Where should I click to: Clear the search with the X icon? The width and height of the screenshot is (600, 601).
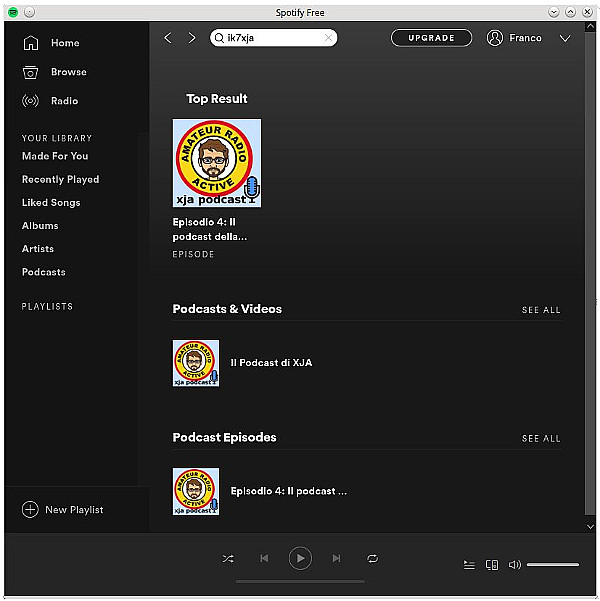329,38
